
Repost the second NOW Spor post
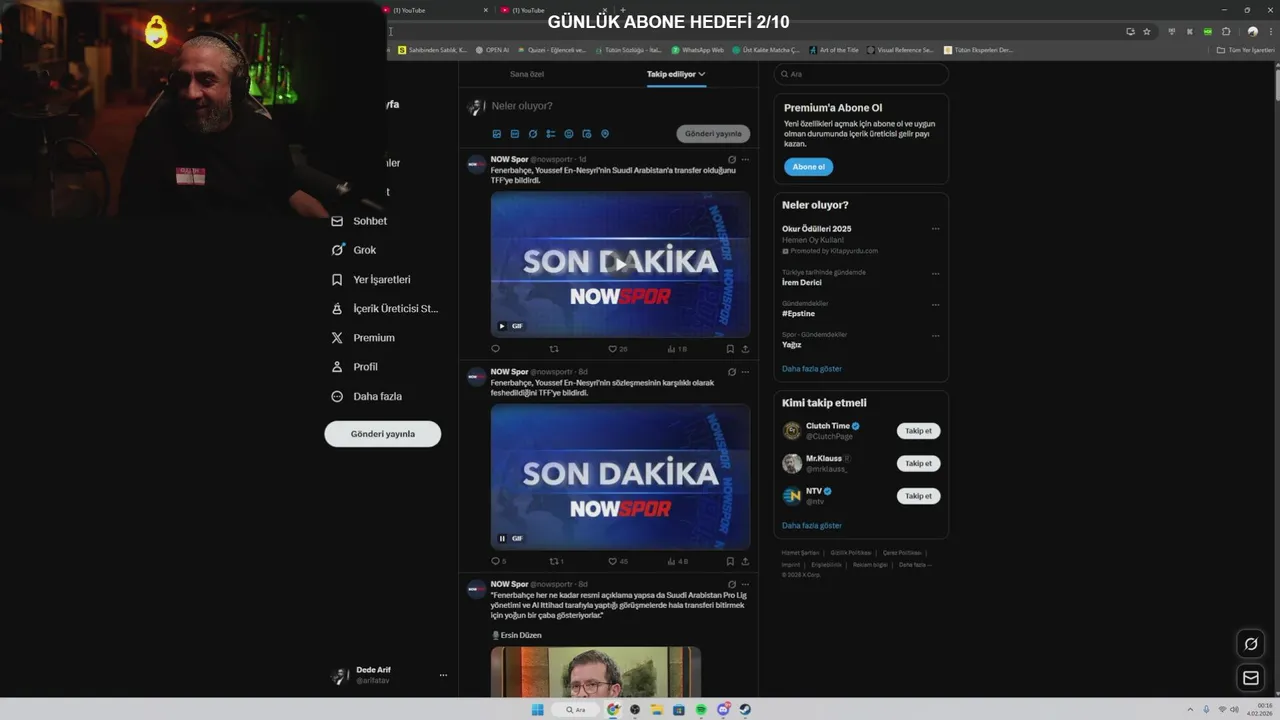[557, 561]
